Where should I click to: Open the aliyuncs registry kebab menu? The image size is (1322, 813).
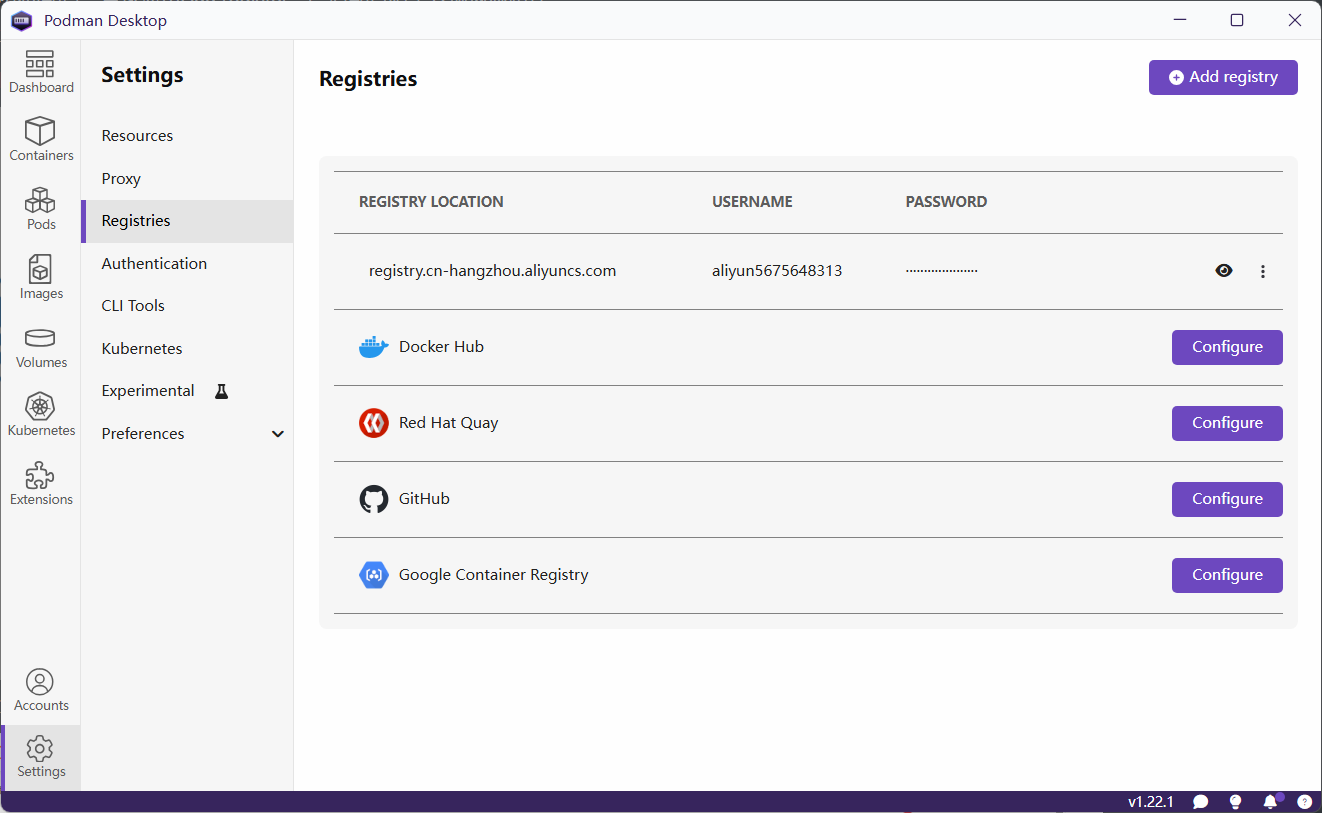pos(1263,271)
